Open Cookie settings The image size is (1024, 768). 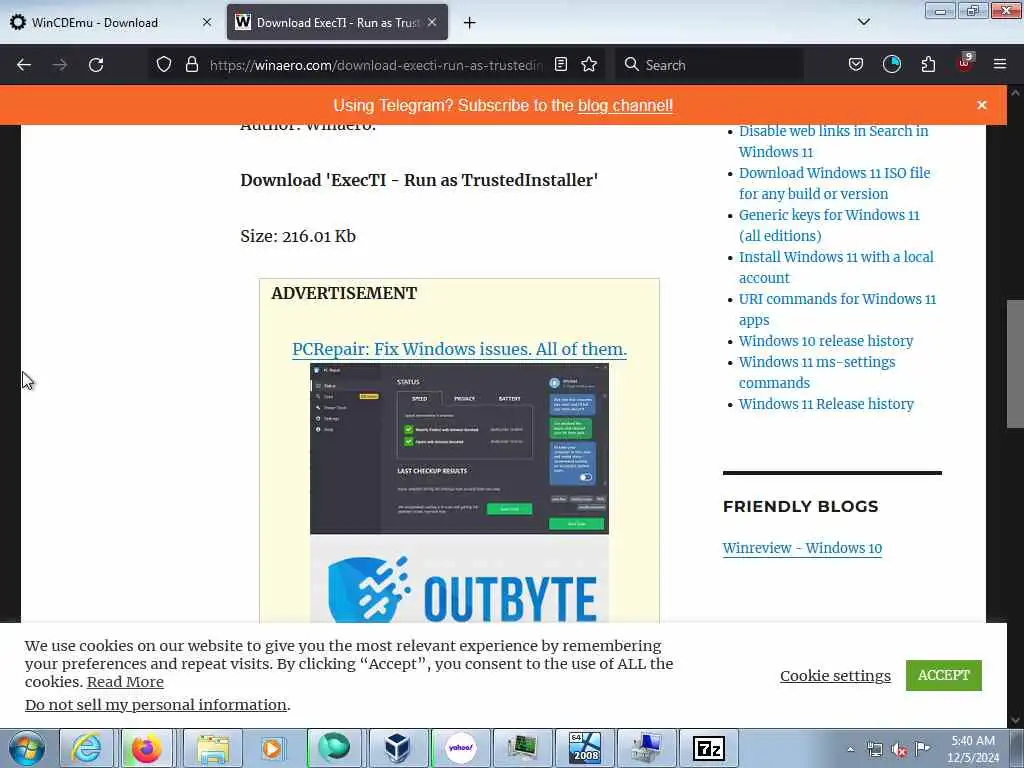point(835,676)
